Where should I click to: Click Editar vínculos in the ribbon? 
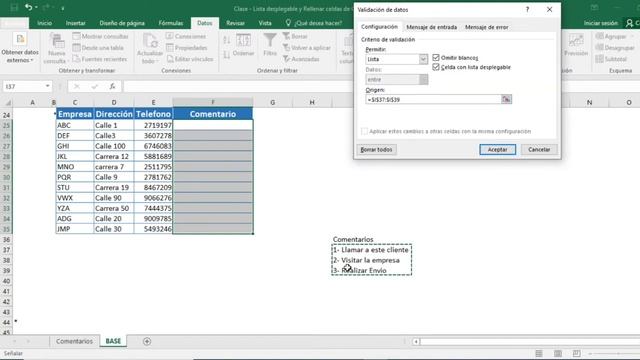click(x=190, y=59)
